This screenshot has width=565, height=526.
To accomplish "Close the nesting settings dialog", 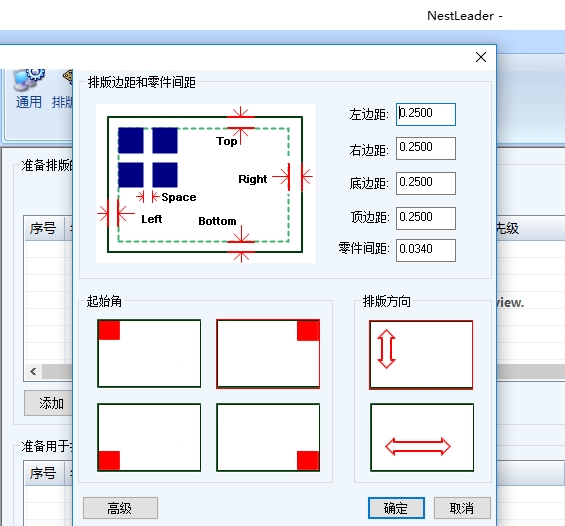I will pyautogui.click(x=481, y=57).
